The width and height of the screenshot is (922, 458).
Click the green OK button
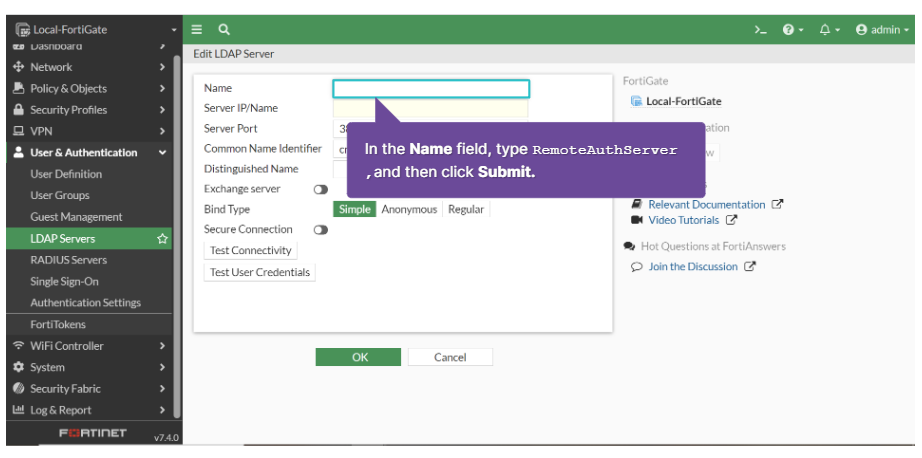[358, 357]
